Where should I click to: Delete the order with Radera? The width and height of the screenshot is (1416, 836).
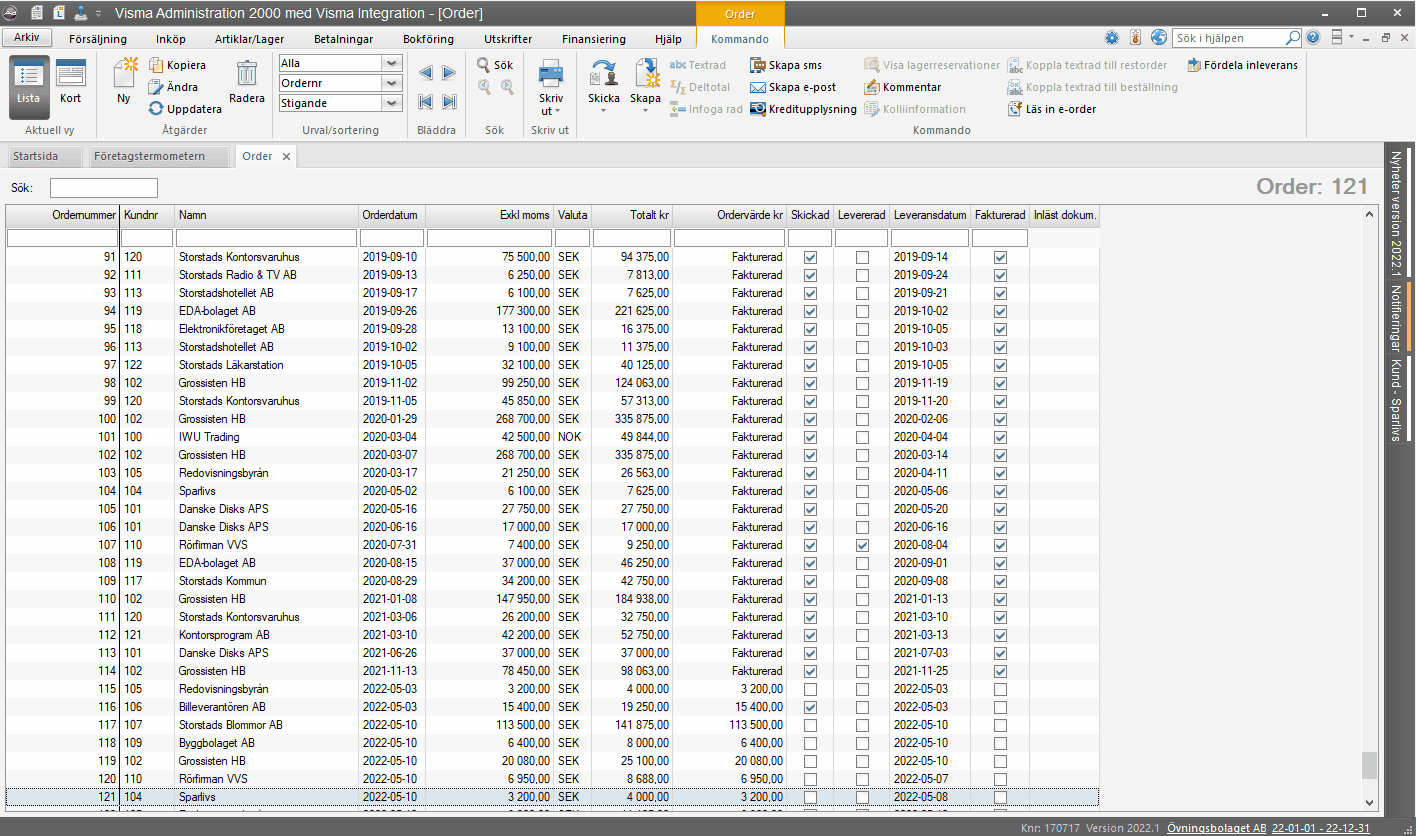[247, 82]
